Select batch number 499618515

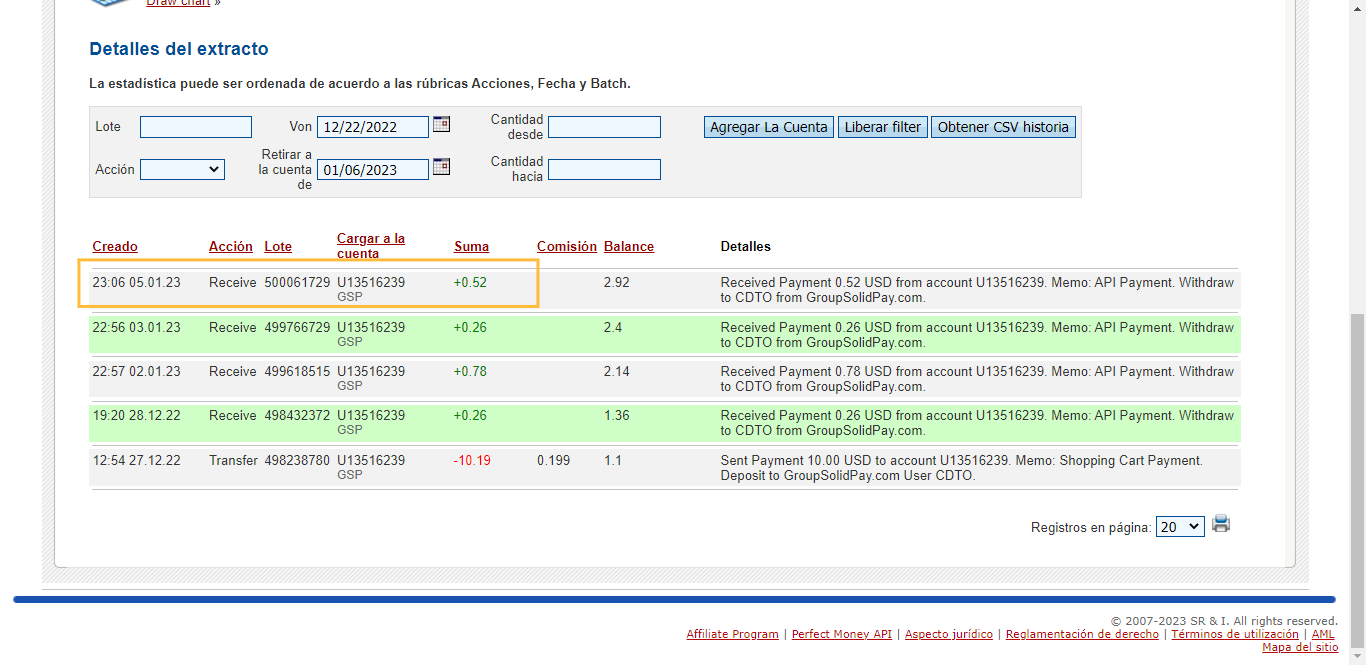(297, 371)
